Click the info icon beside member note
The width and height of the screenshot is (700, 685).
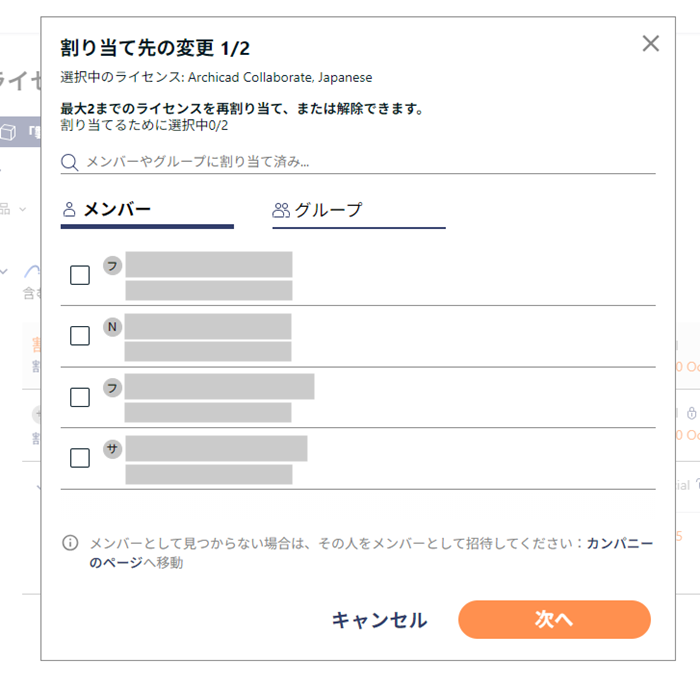(x=70, y=543)
